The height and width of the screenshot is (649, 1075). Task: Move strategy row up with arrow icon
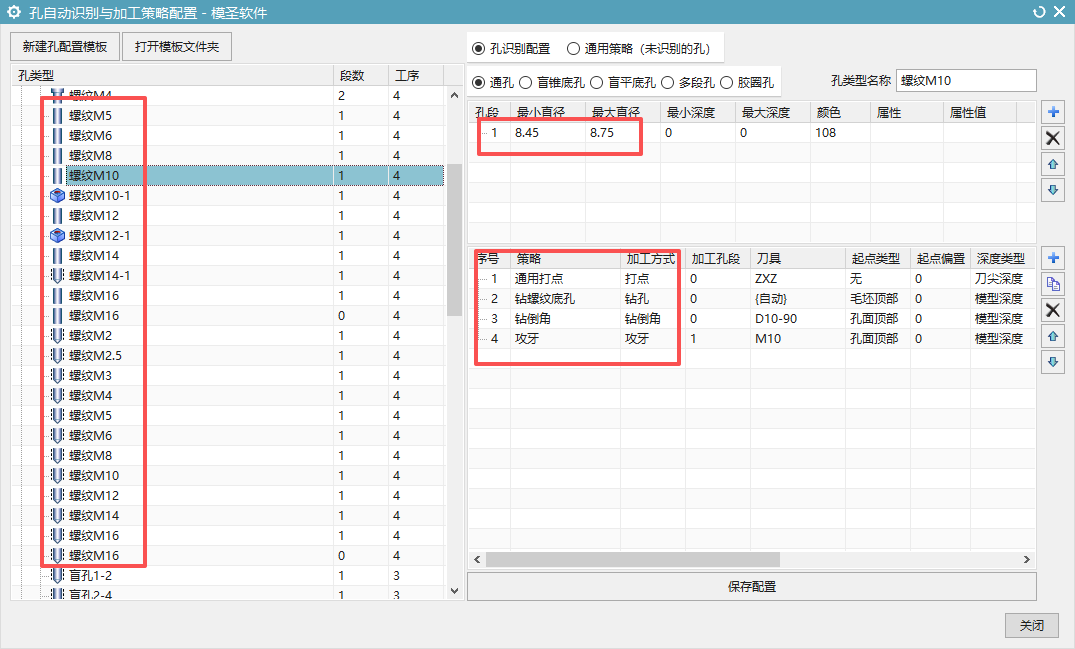coord(1053,336)
